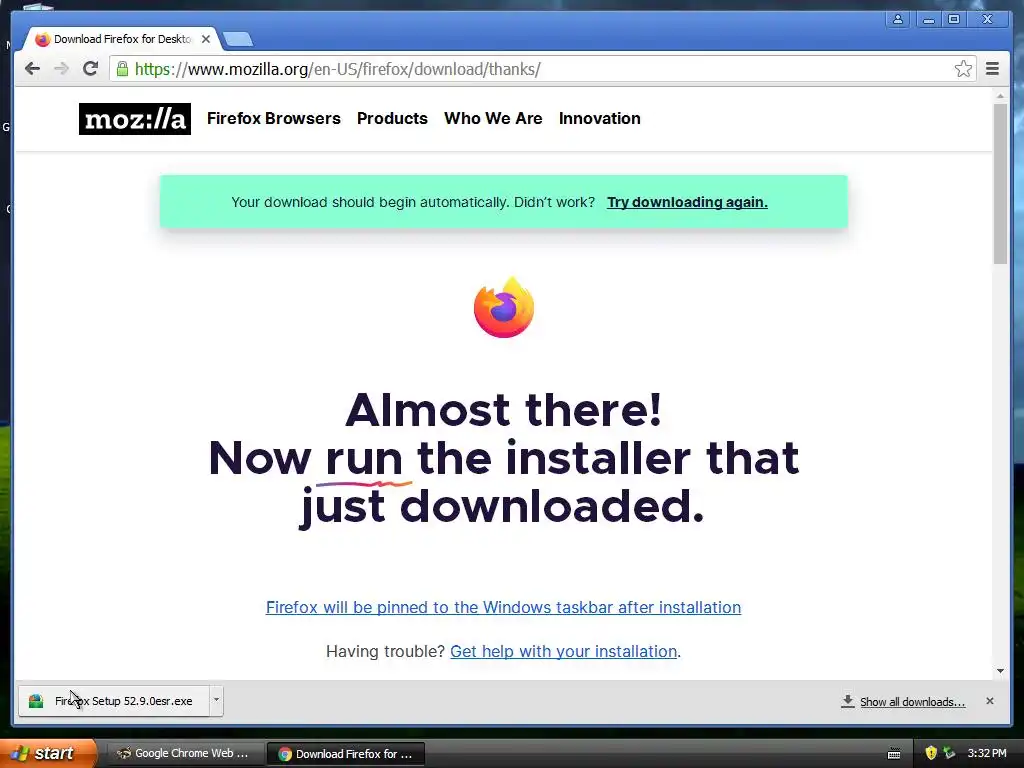Click the keyboard icon in system tray

tap(894, 754)
